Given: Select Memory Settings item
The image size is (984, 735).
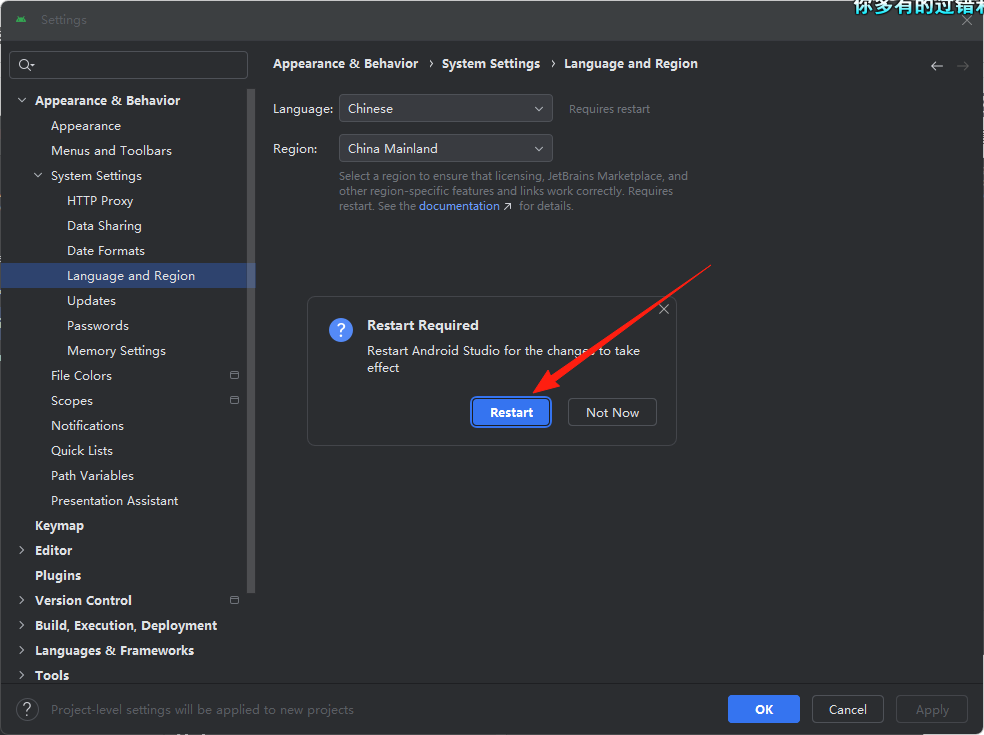Looking at the screenshot, I should (x=116, y=351).
